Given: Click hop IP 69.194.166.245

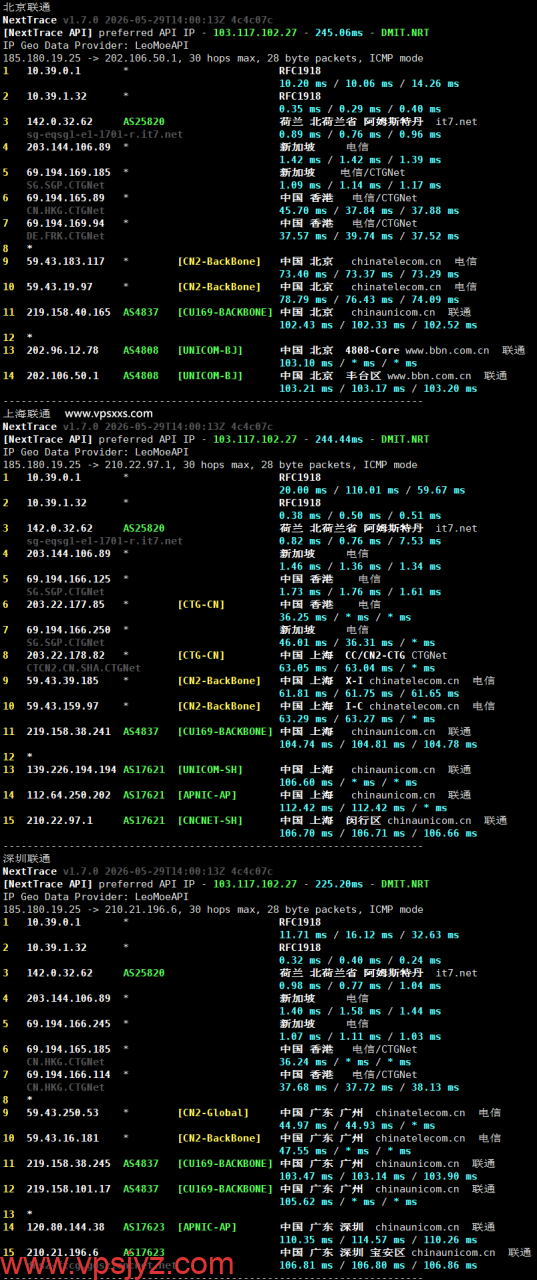Looking at the screenshot, I should tap(68, 1024).
